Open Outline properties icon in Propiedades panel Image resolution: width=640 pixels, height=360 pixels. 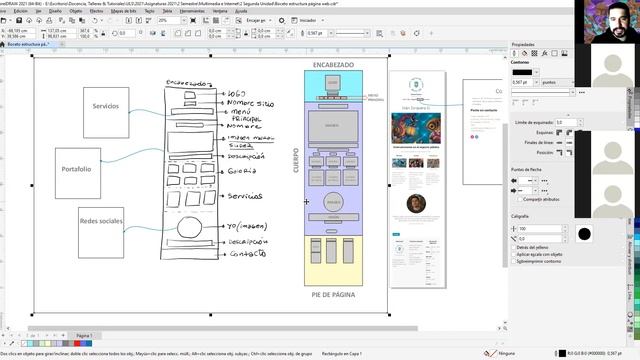tap(515, 53)
